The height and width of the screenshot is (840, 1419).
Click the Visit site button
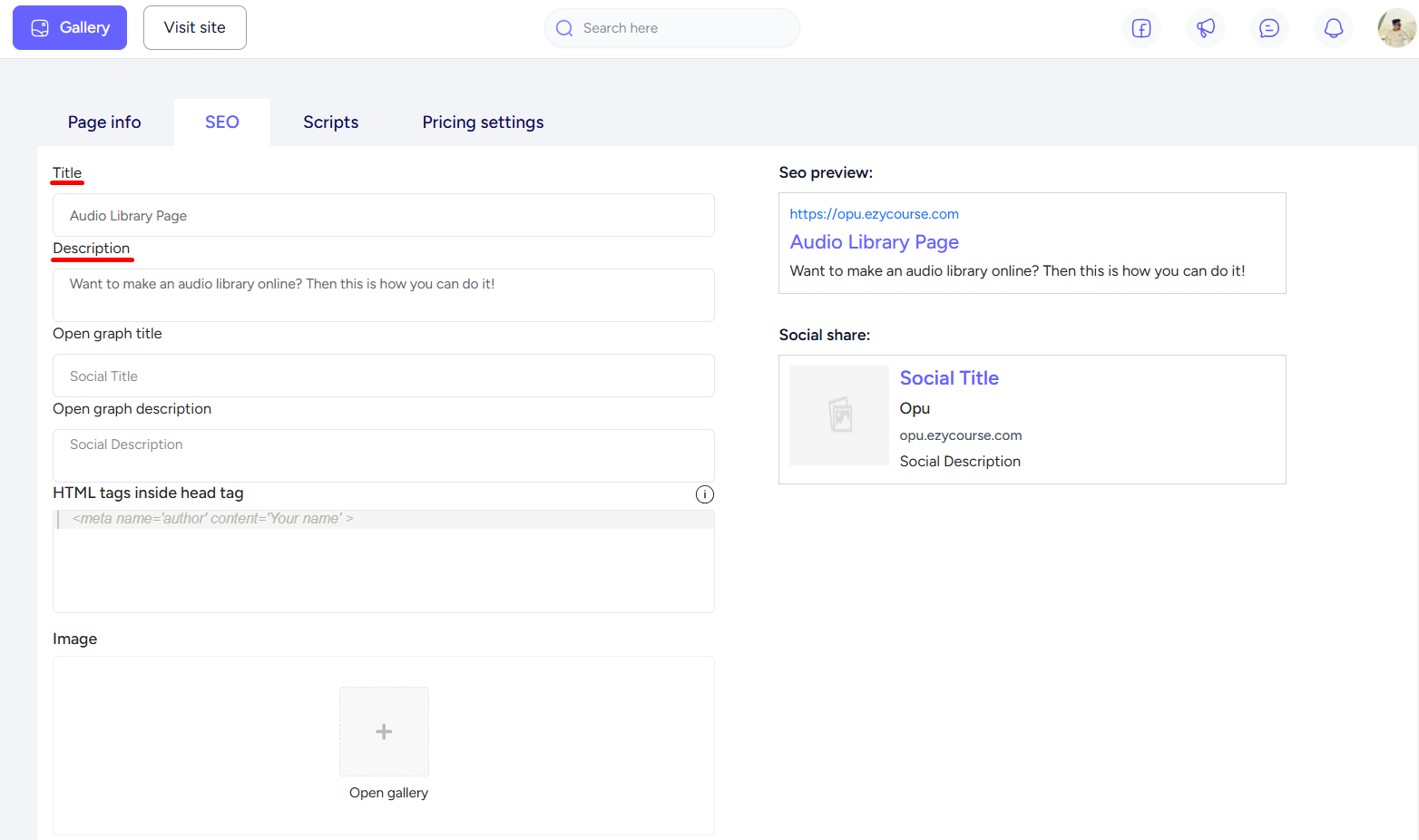(195, 27)
